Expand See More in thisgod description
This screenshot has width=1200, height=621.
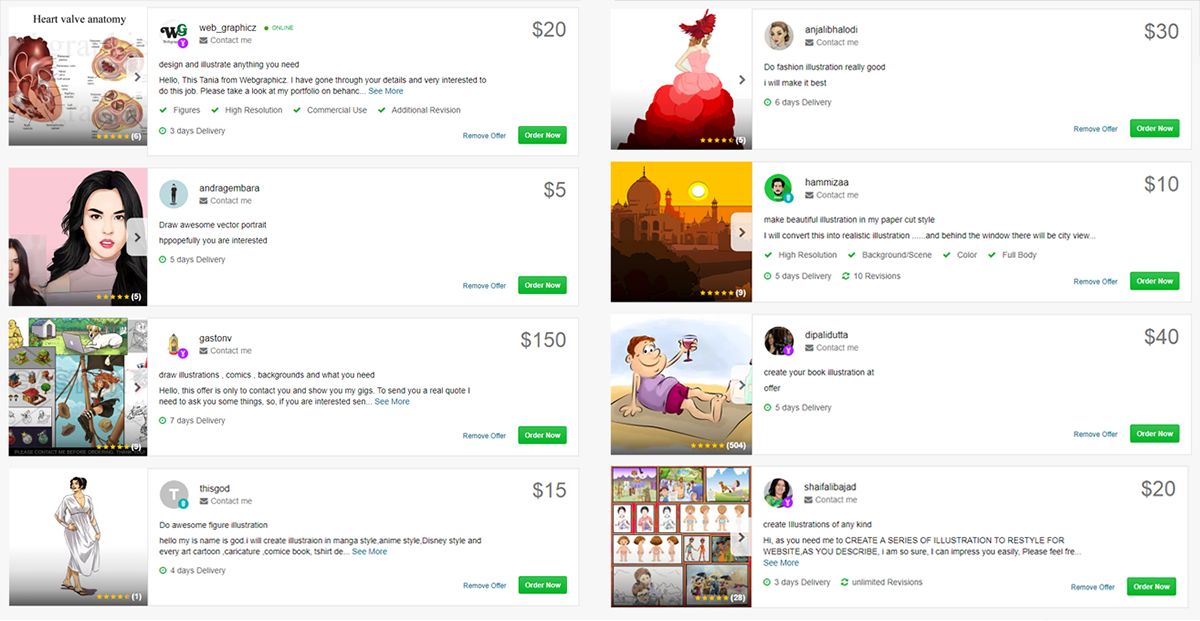pos(369,552)
